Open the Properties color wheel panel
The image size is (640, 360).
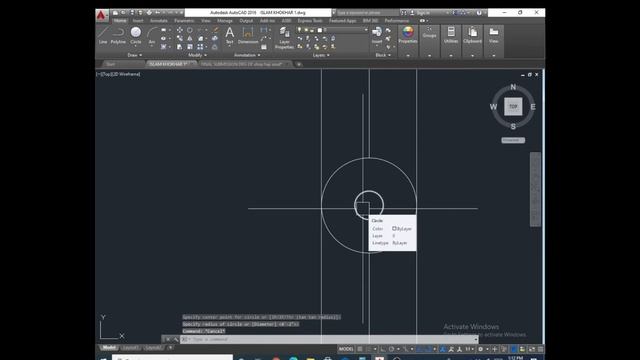(x=408, y=35)
